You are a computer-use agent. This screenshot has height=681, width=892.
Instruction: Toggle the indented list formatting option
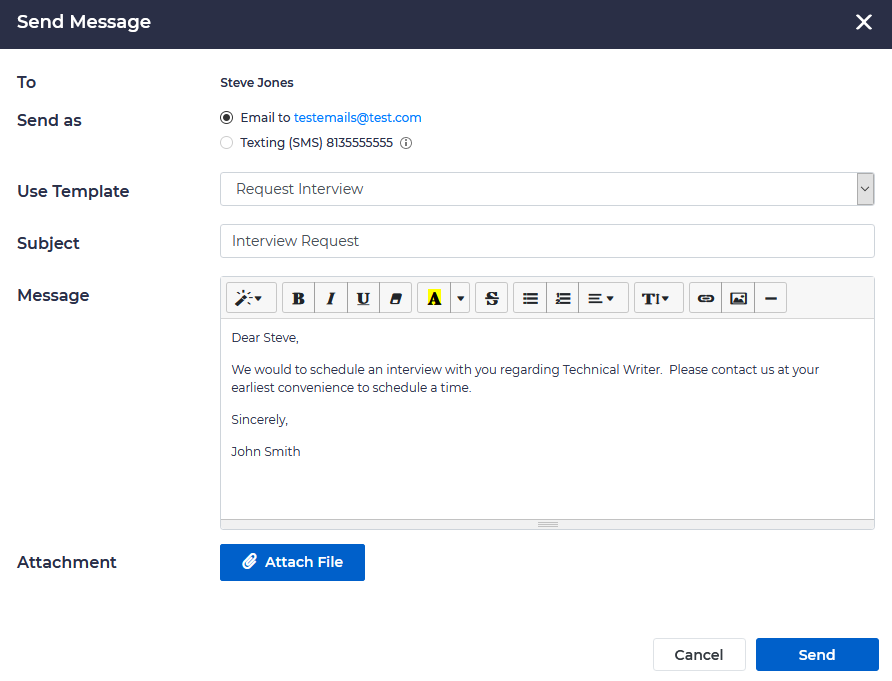click(562, 297)
